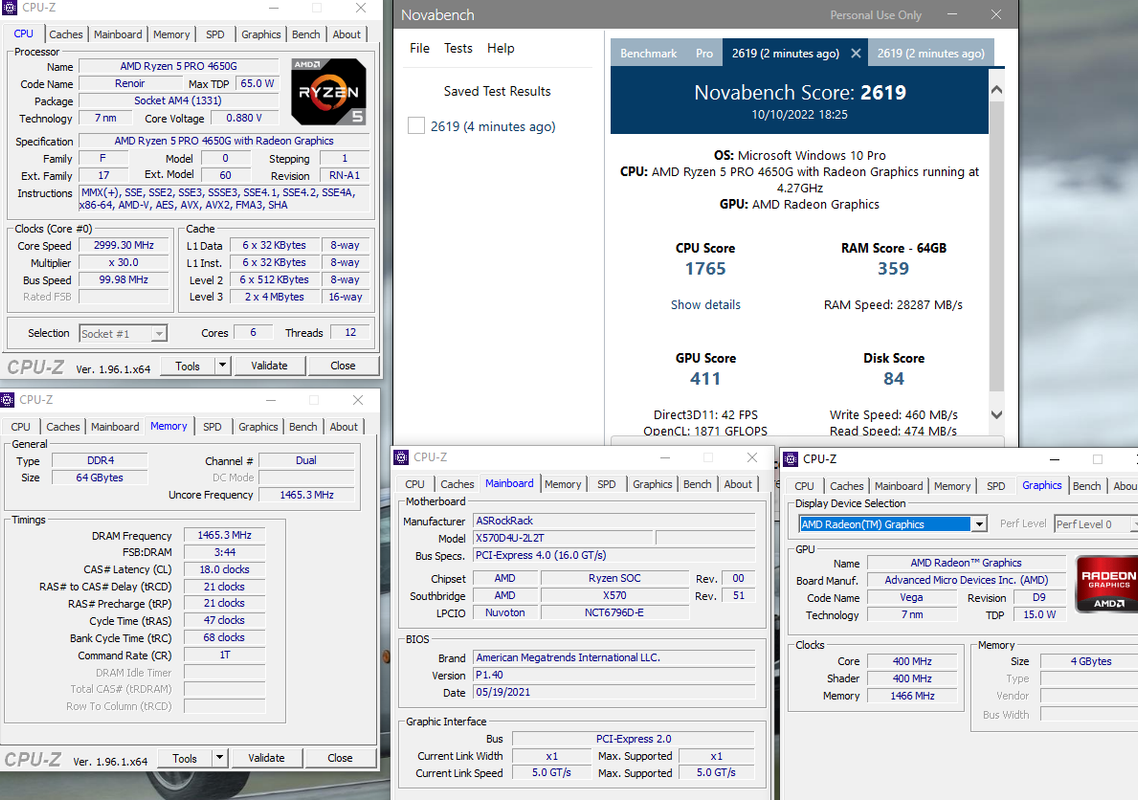Open Tools dropdown arrow in CPU window

pos(223,365)
